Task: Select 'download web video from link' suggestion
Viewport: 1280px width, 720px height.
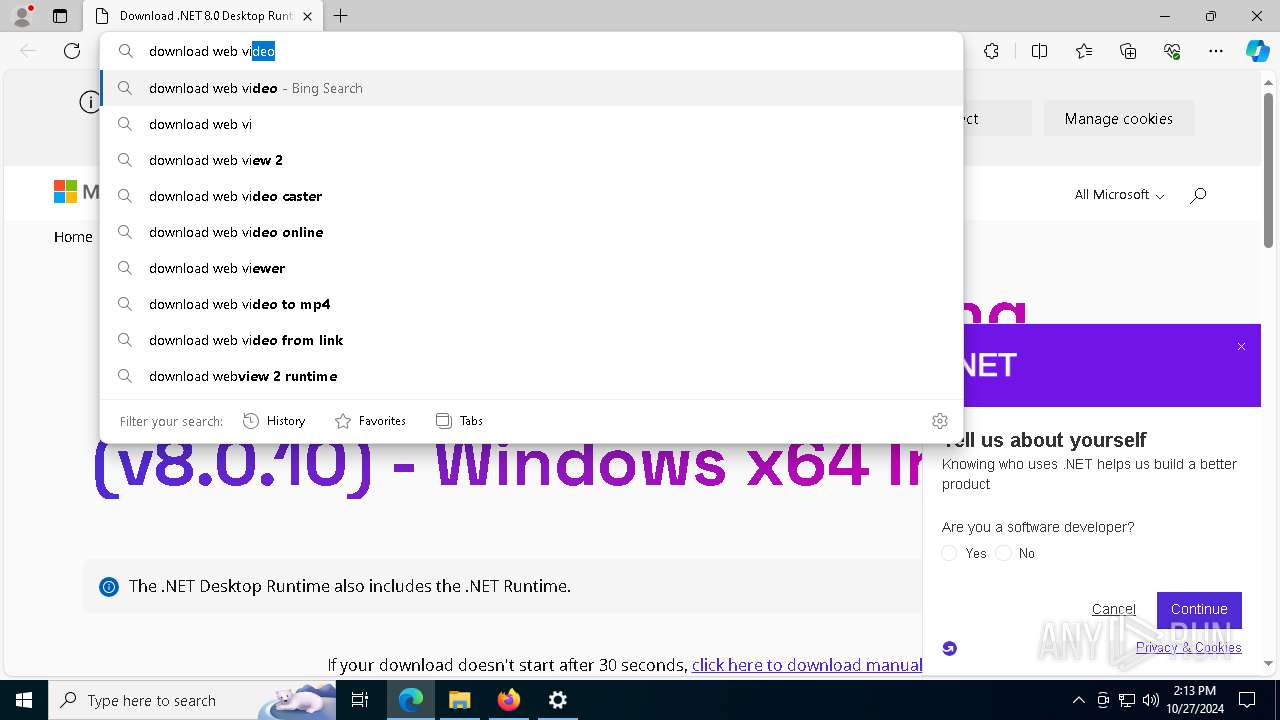Action: pyautogui.click(x=532, y=340)
